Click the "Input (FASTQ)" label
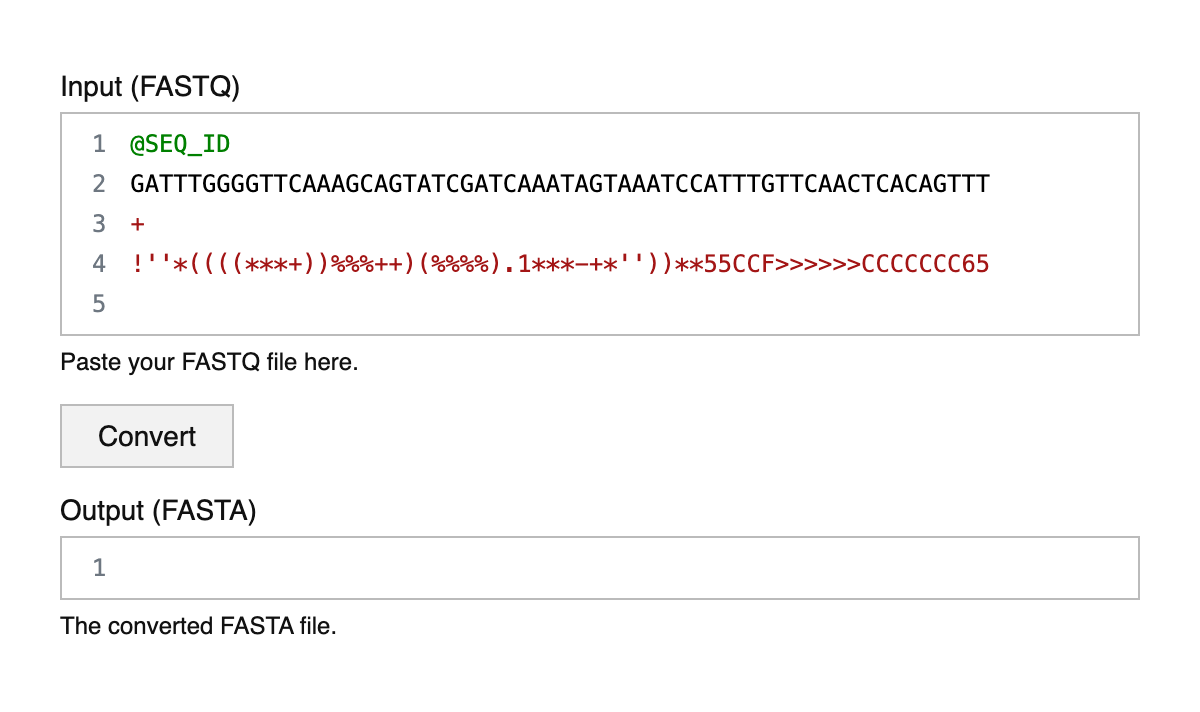The image size is (1200, 712). coord(150,86)
